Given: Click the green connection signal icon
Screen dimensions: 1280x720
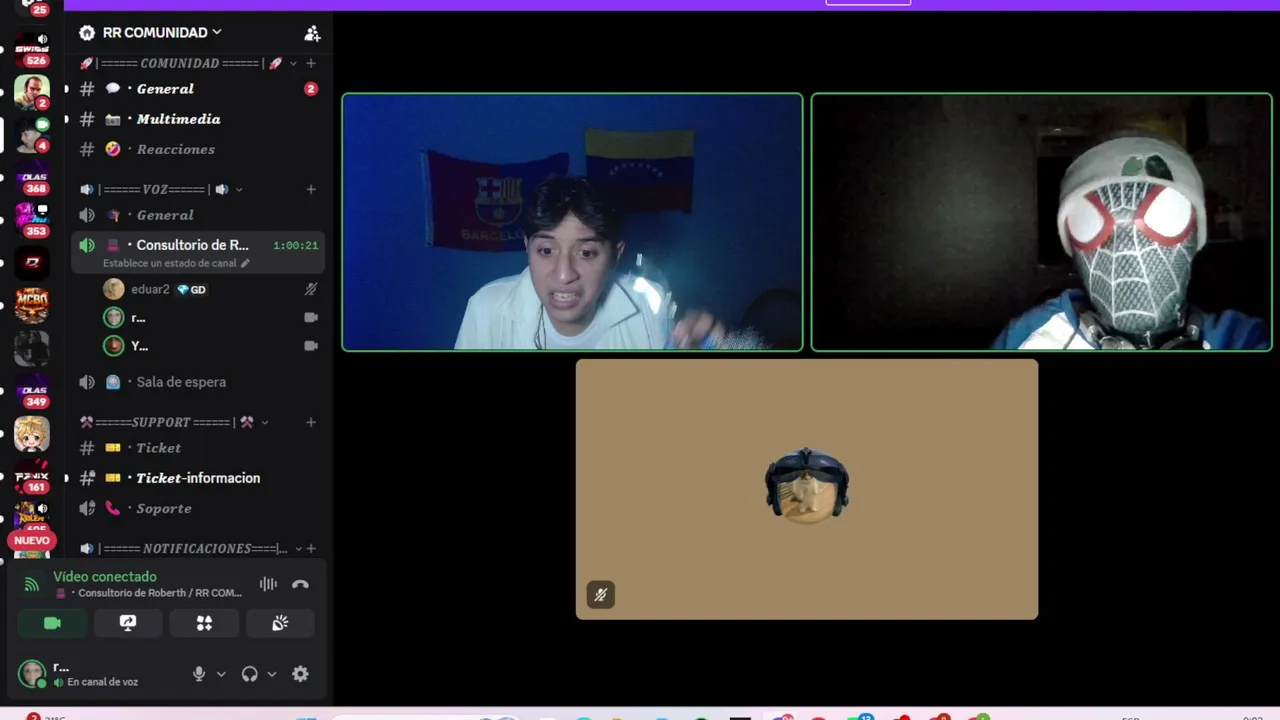Looking at the screenshot, I should pos(32,584).
